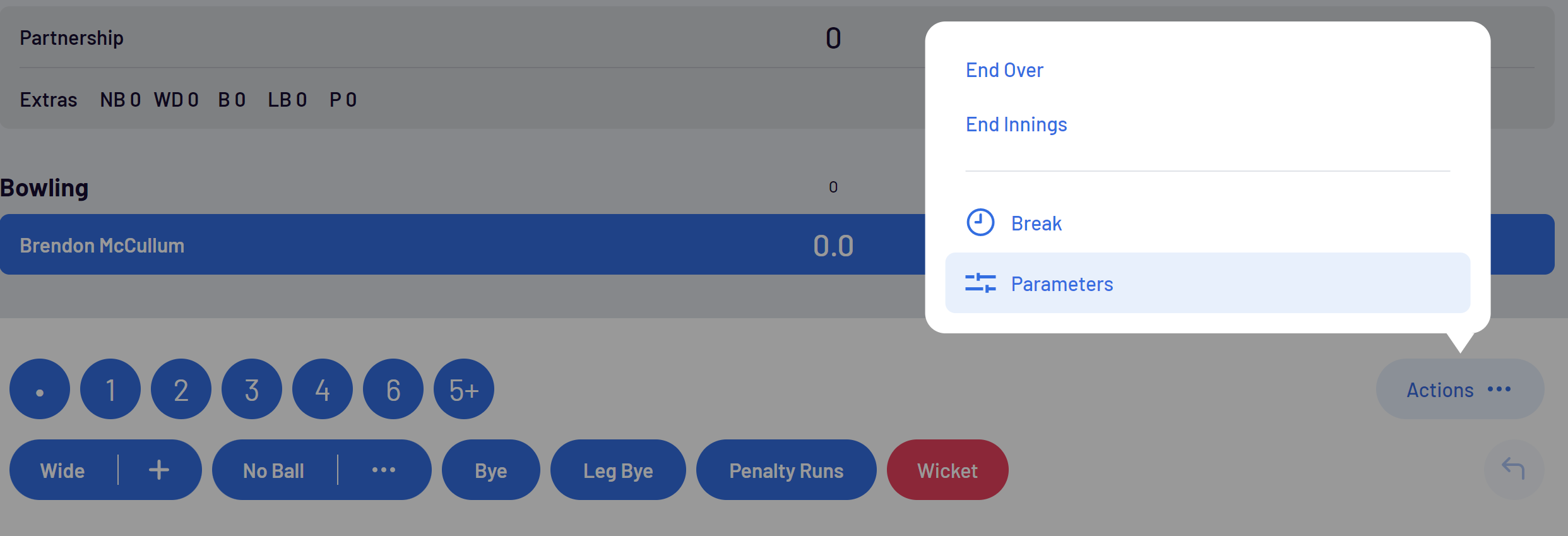This screenshot has width=1568, height=536.
Task: Select End Over from the menu
Action: pyautogui.click(x=1004, y=70)
